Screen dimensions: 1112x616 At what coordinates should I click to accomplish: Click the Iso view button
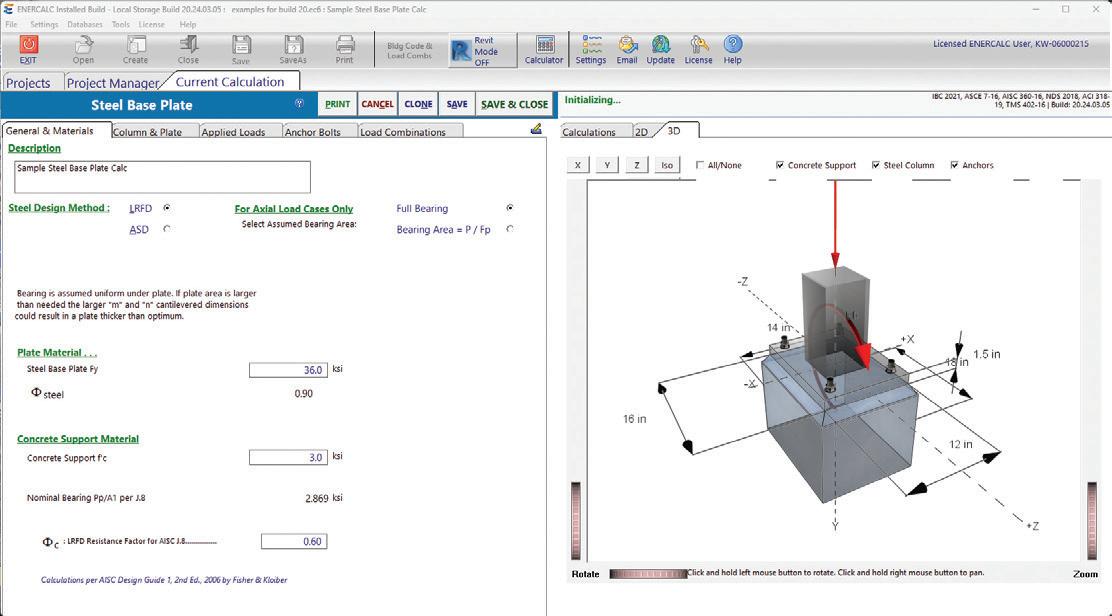pyautogui.click(x=667, y=165)
